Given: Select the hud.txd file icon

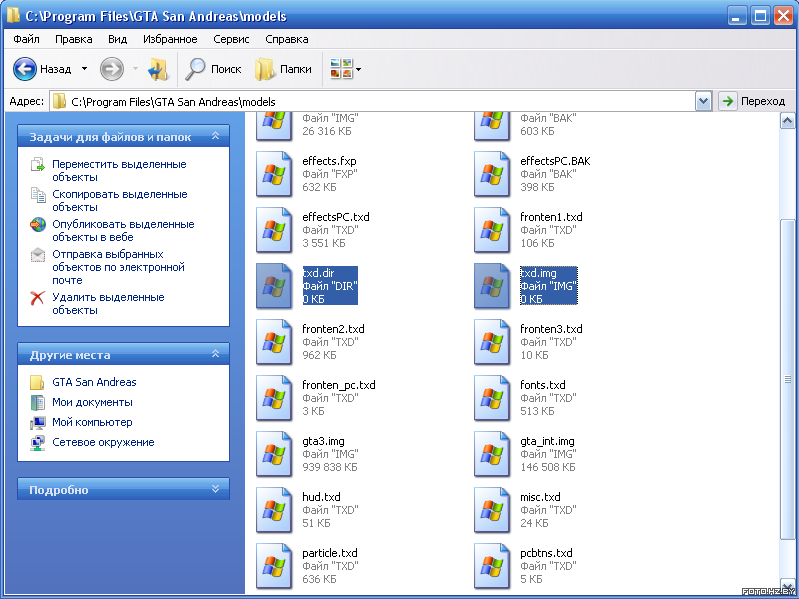Looking at the screenshot, I should [x=274, y=510].
